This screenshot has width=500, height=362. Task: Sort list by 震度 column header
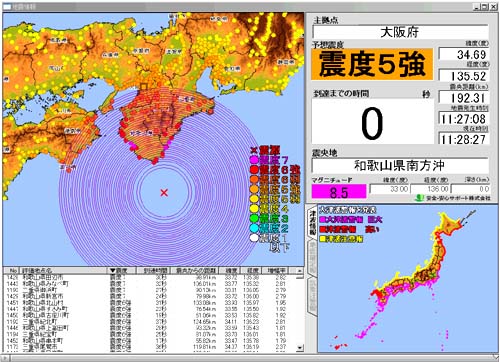pyautogui.click(x=122, y=270)
